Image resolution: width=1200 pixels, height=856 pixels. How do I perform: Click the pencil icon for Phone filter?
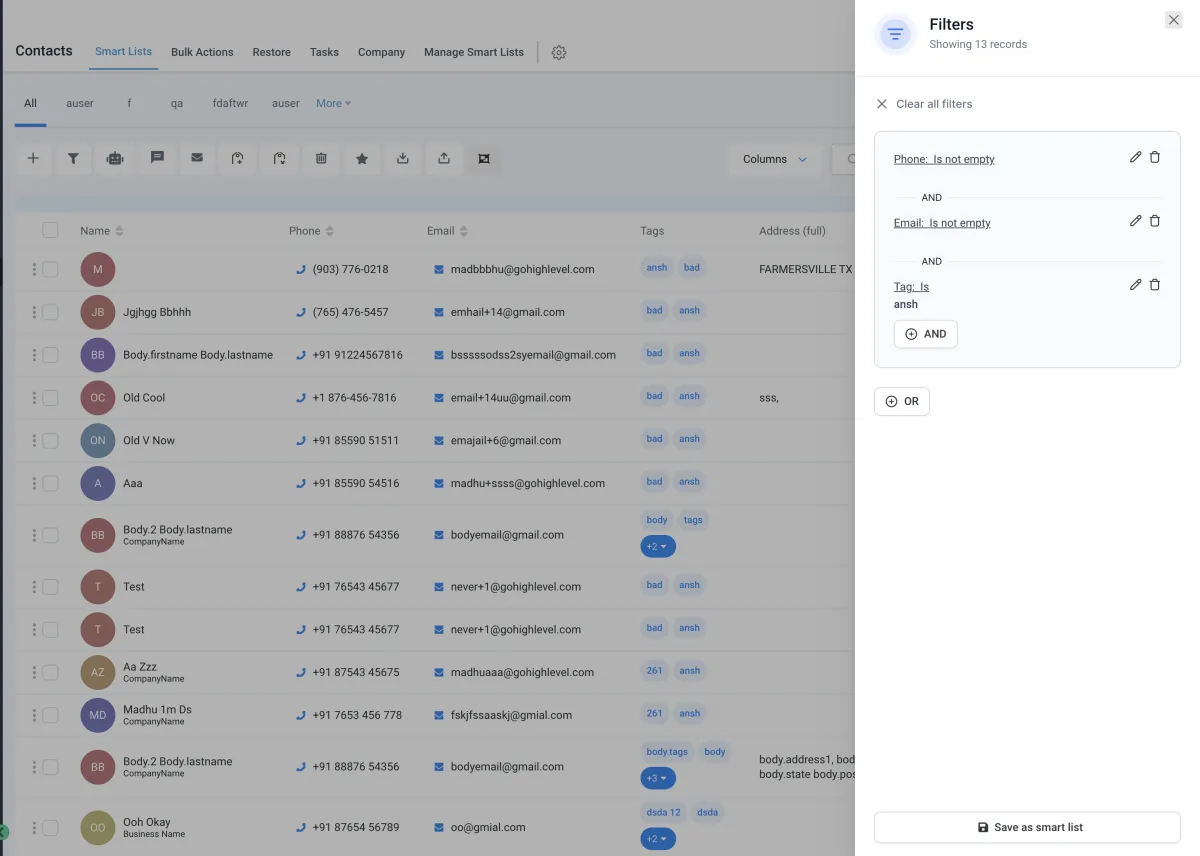pyautogui.click(x=1135, y=158)
